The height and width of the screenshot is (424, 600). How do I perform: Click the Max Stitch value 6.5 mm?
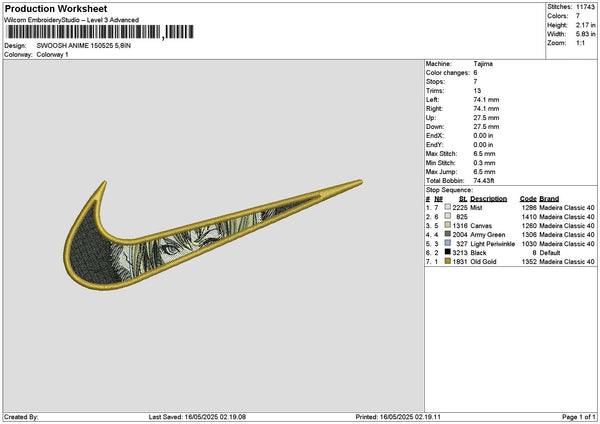[484, 154]
